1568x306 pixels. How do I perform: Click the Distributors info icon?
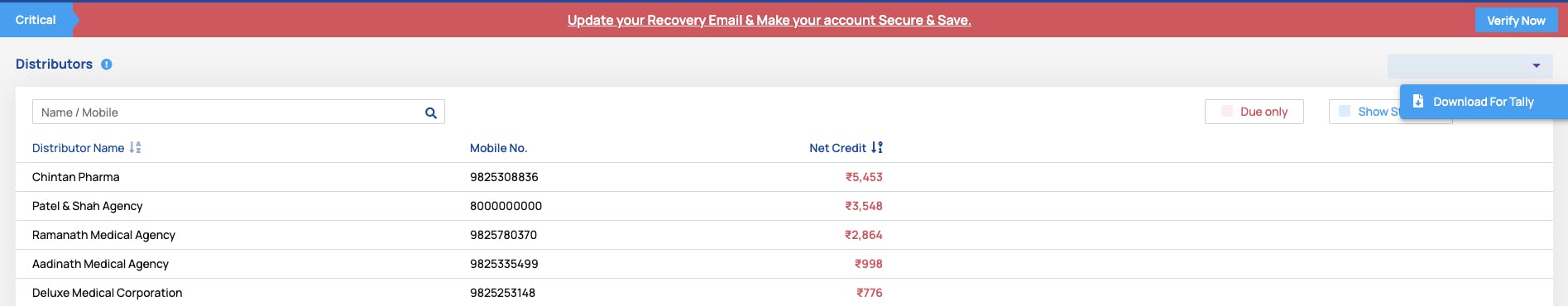coord(107,65)
